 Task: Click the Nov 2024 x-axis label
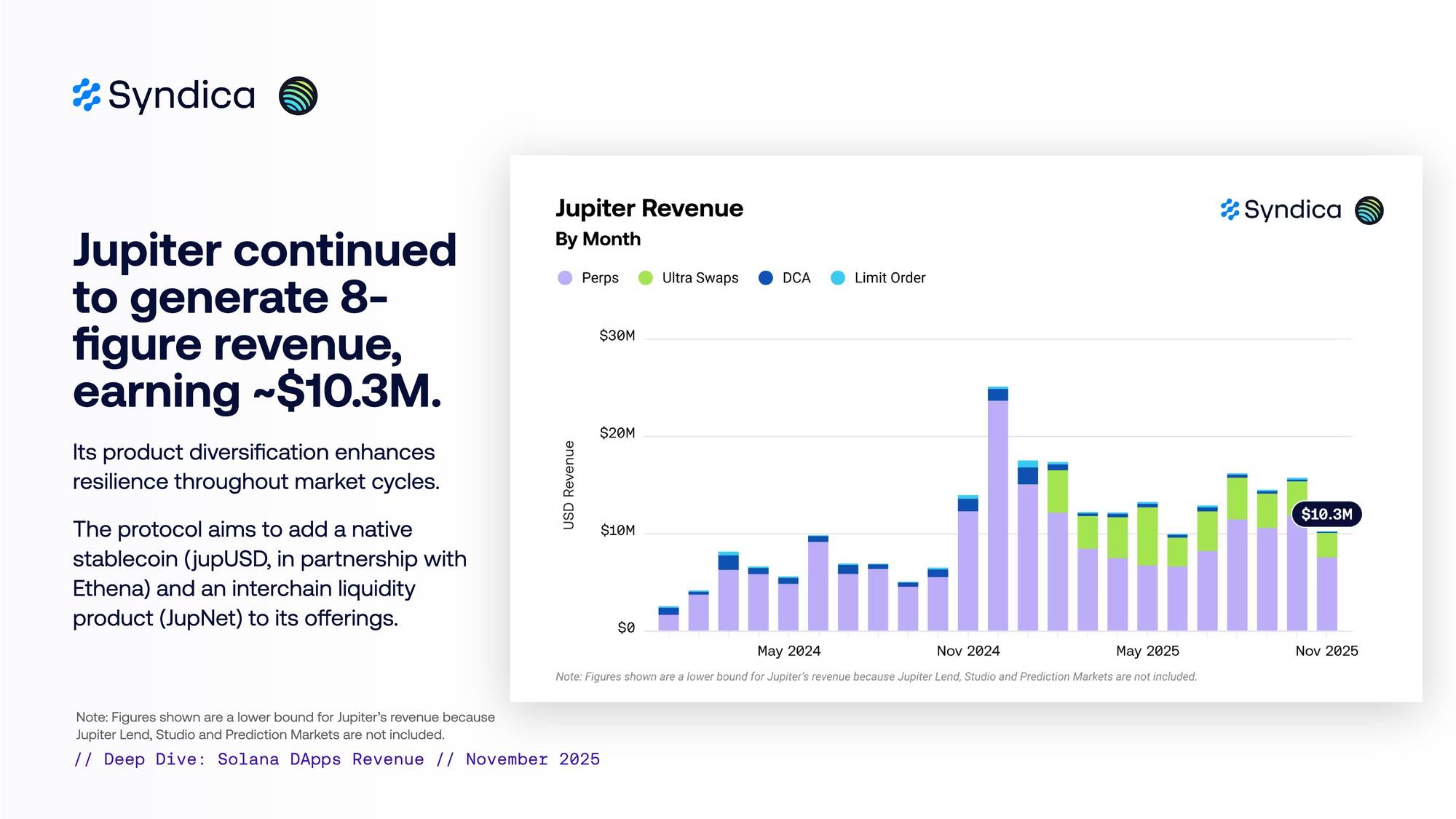[x=968, y=651]
